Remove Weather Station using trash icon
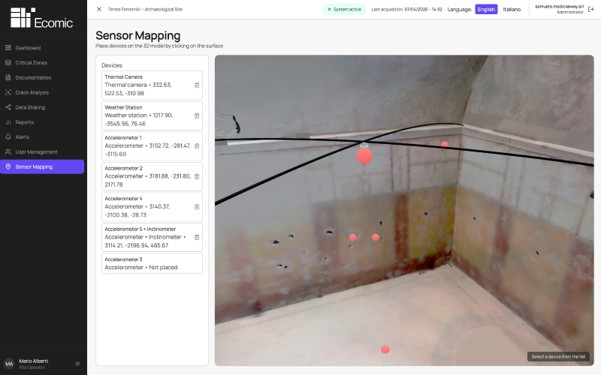Screen dimensions: 601x375 [x=197, y=115]
